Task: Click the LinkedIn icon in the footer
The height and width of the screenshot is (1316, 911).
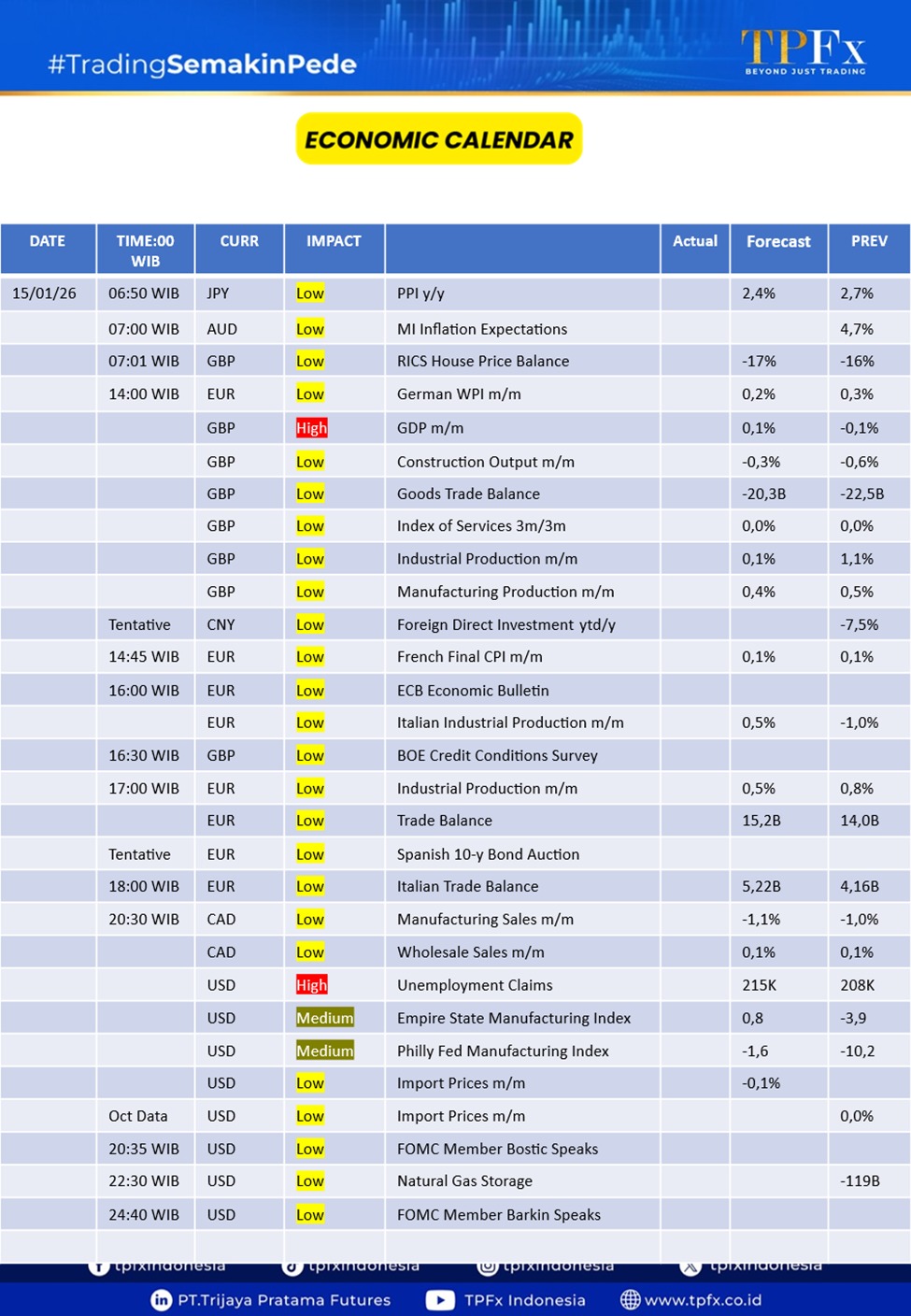Action: (x=161, y=1299)
